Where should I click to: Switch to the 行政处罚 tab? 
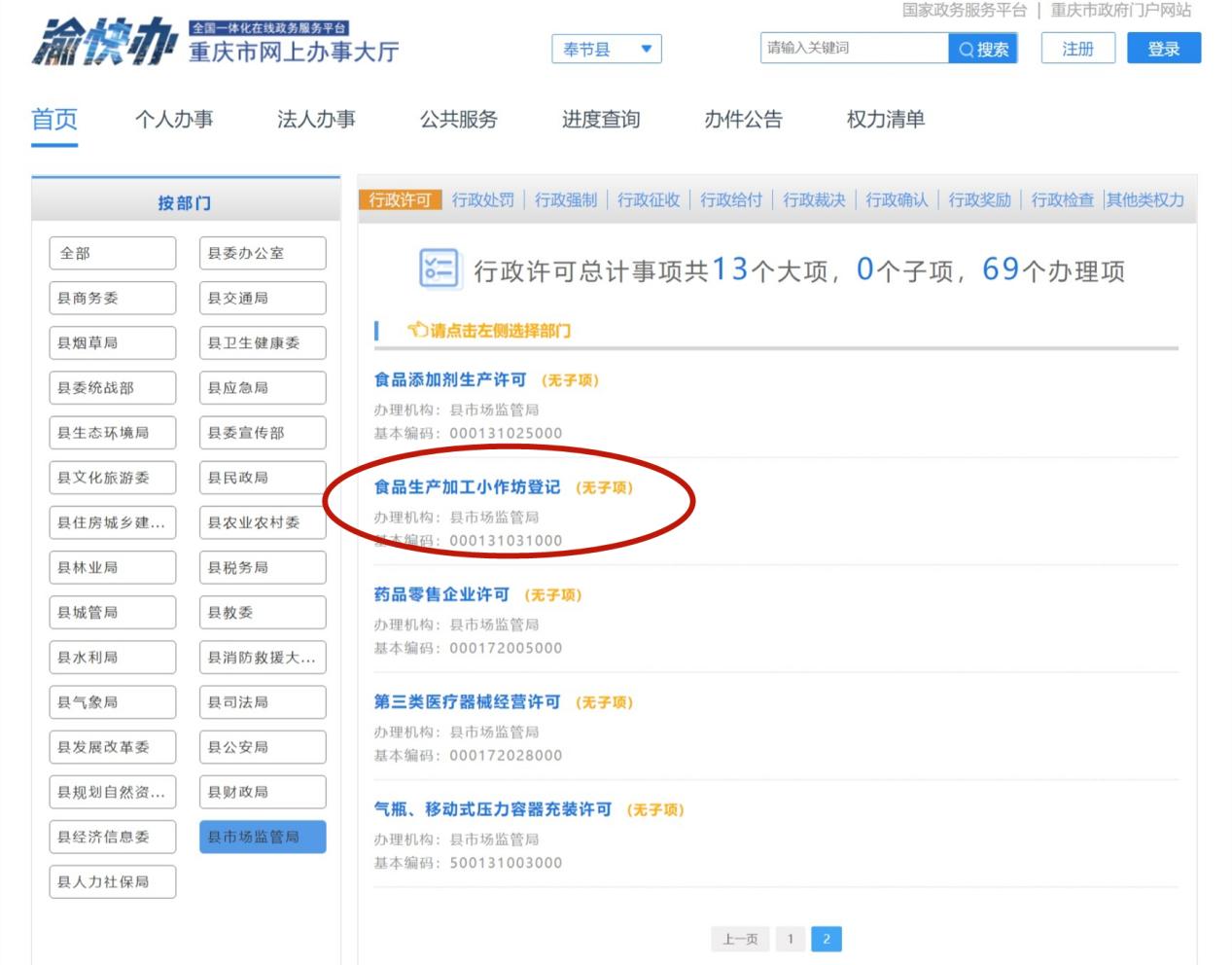483,199
